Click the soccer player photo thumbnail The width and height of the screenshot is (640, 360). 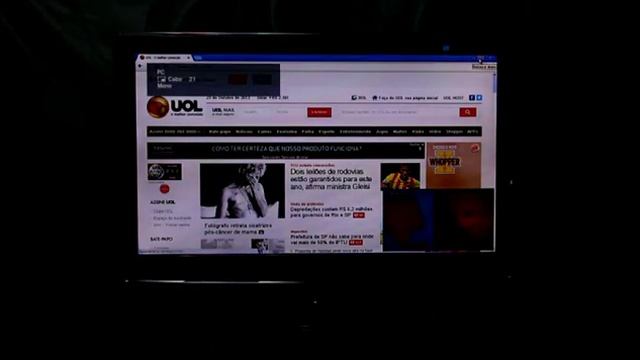[400, 176]
